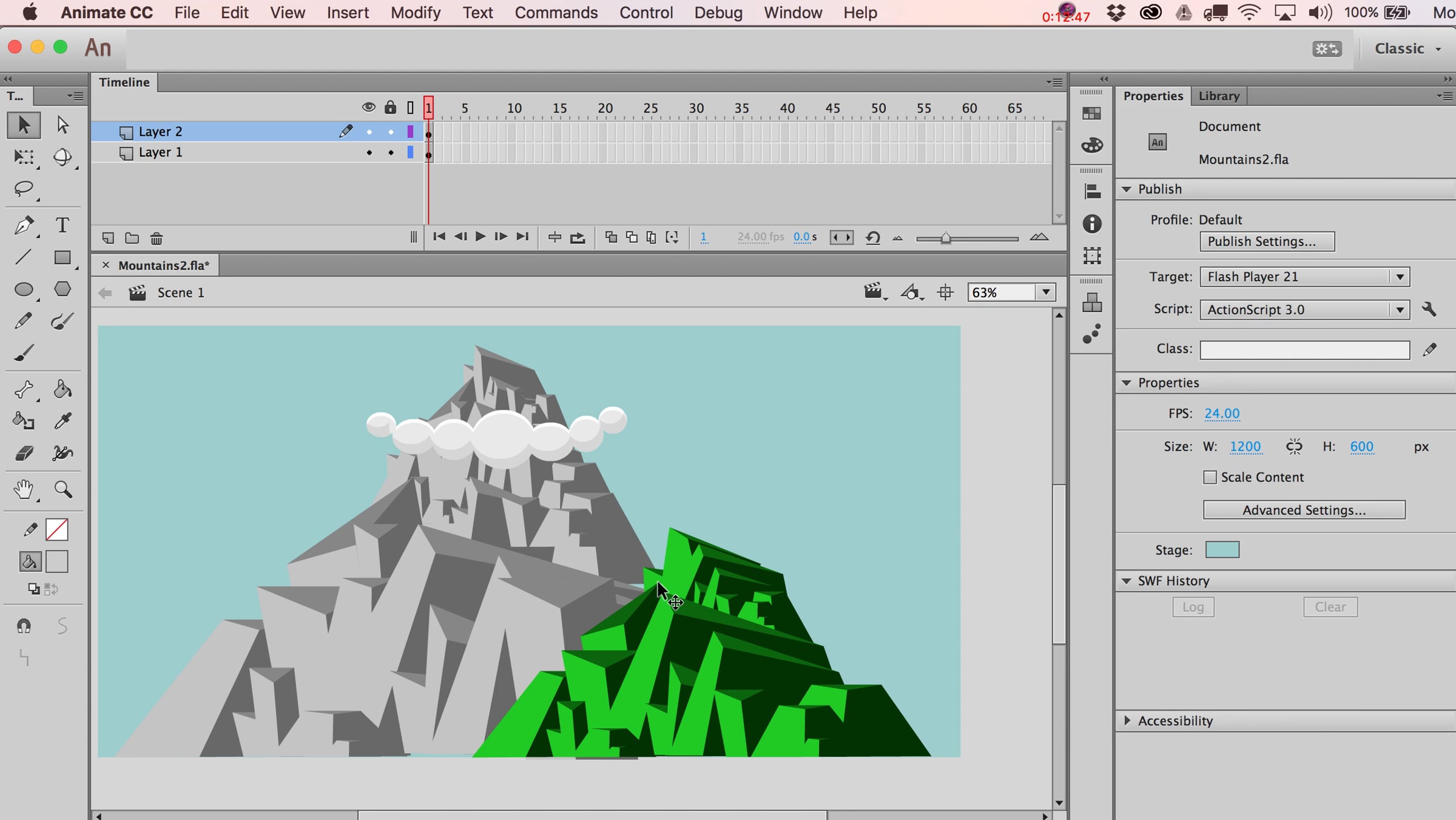Select the Zoom magnifier tool
This screenshot has height=820, width=1456.
click(x=63, y=489)
